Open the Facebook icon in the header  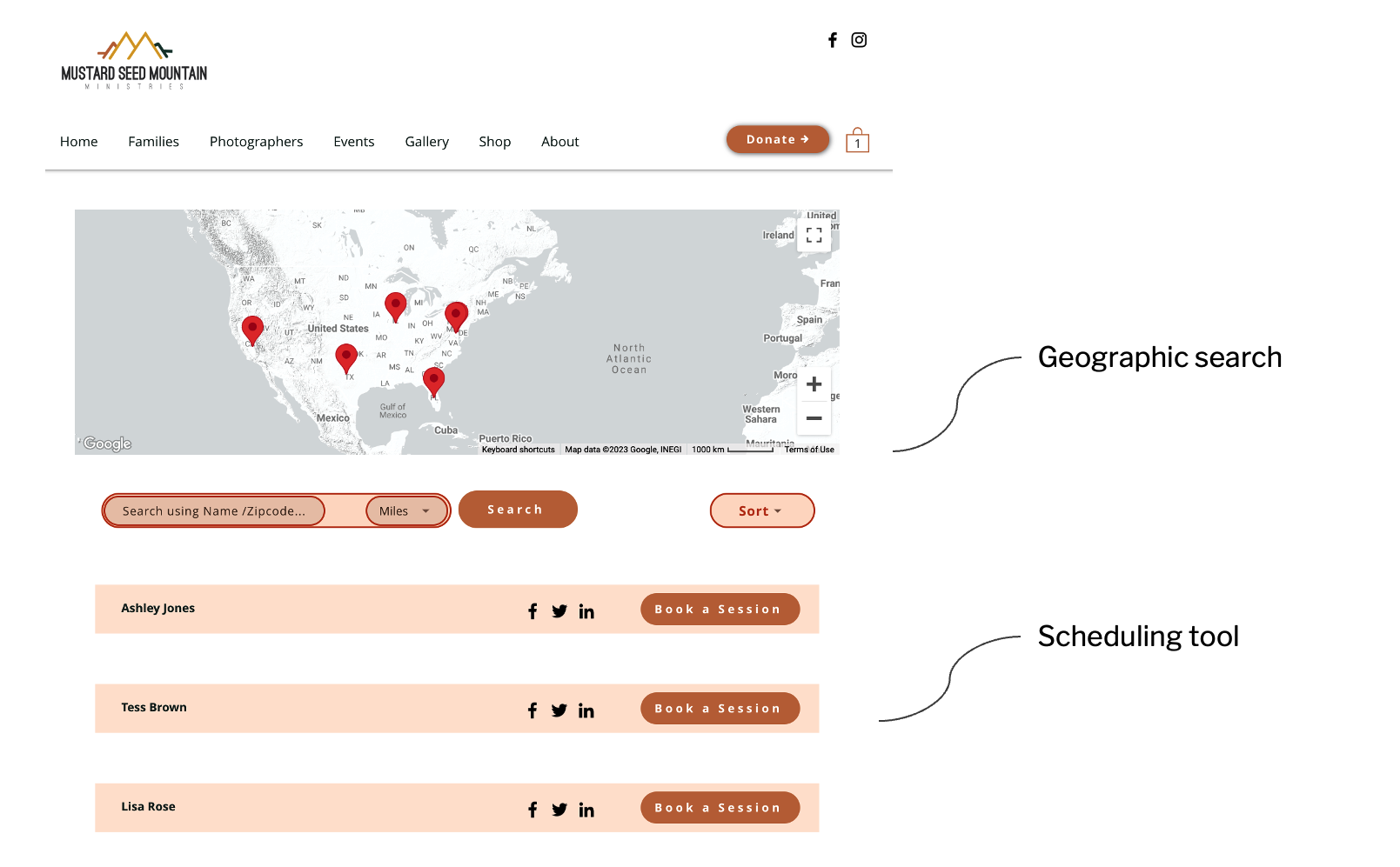click(x=833, y=40)
